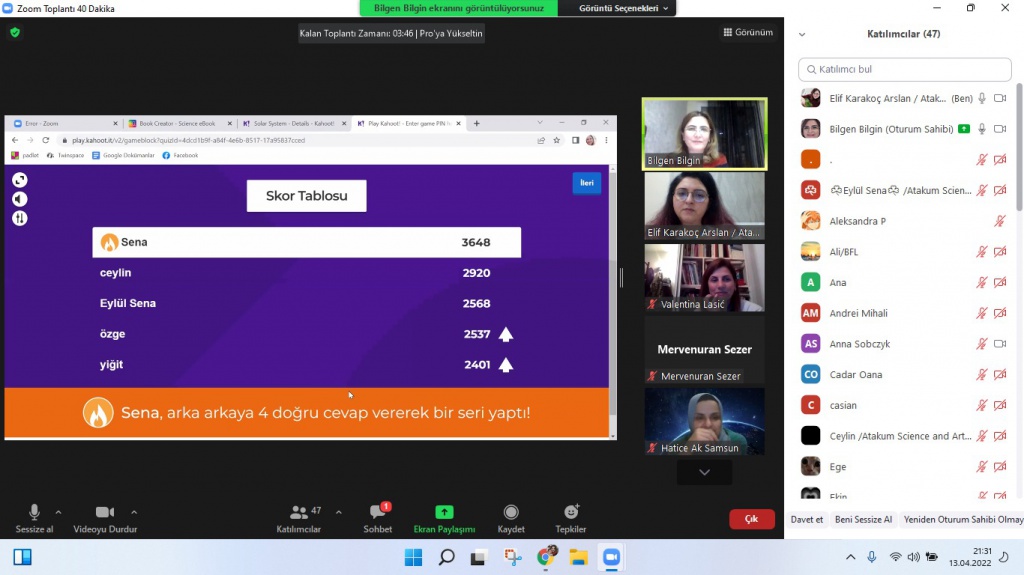Expand arrow next to Katılımcılar
Image resolution: width=1024 pixels, height=575 pixels.
(x=338, y=512)
